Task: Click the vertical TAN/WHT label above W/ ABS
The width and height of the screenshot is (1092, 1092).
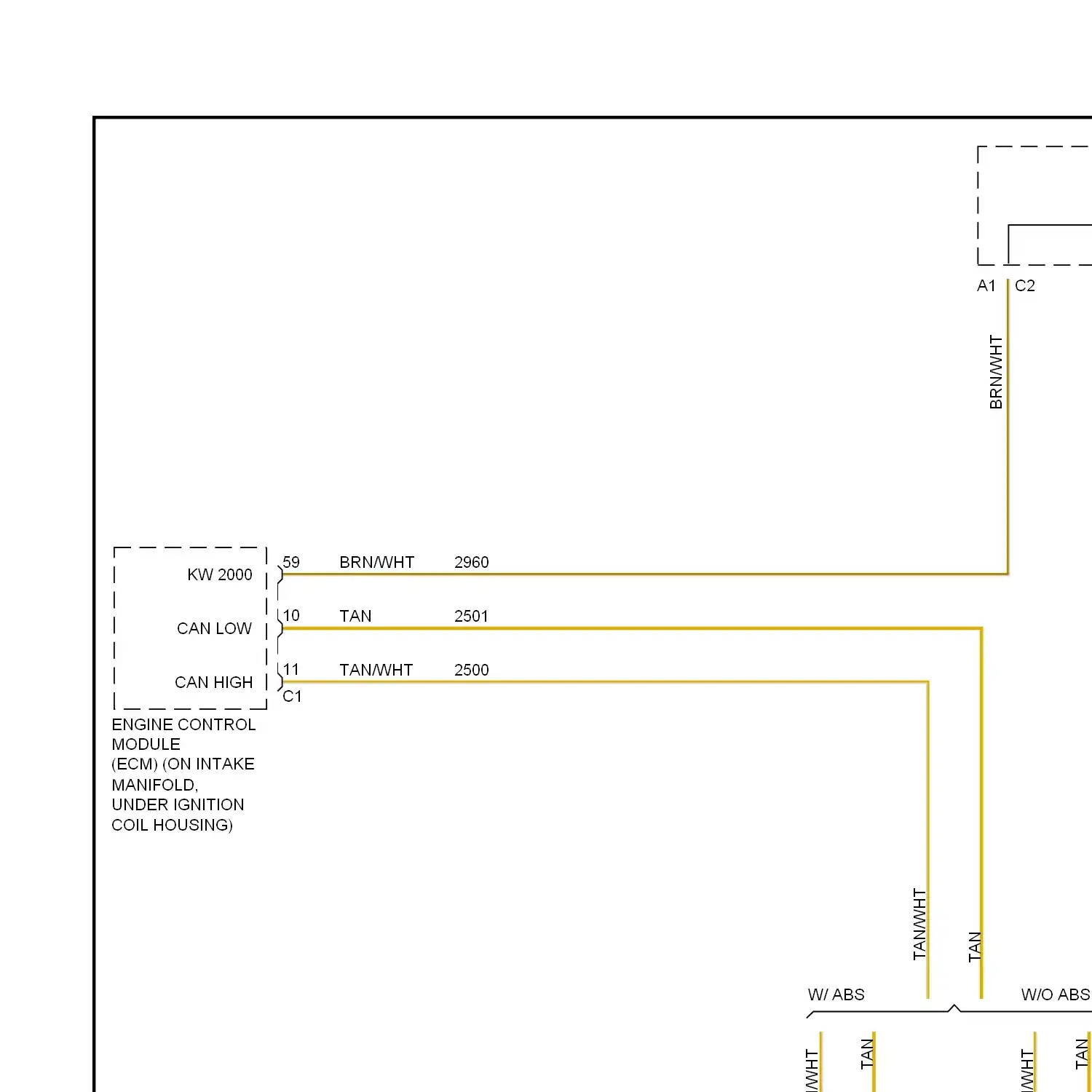Action: point(919,924)
